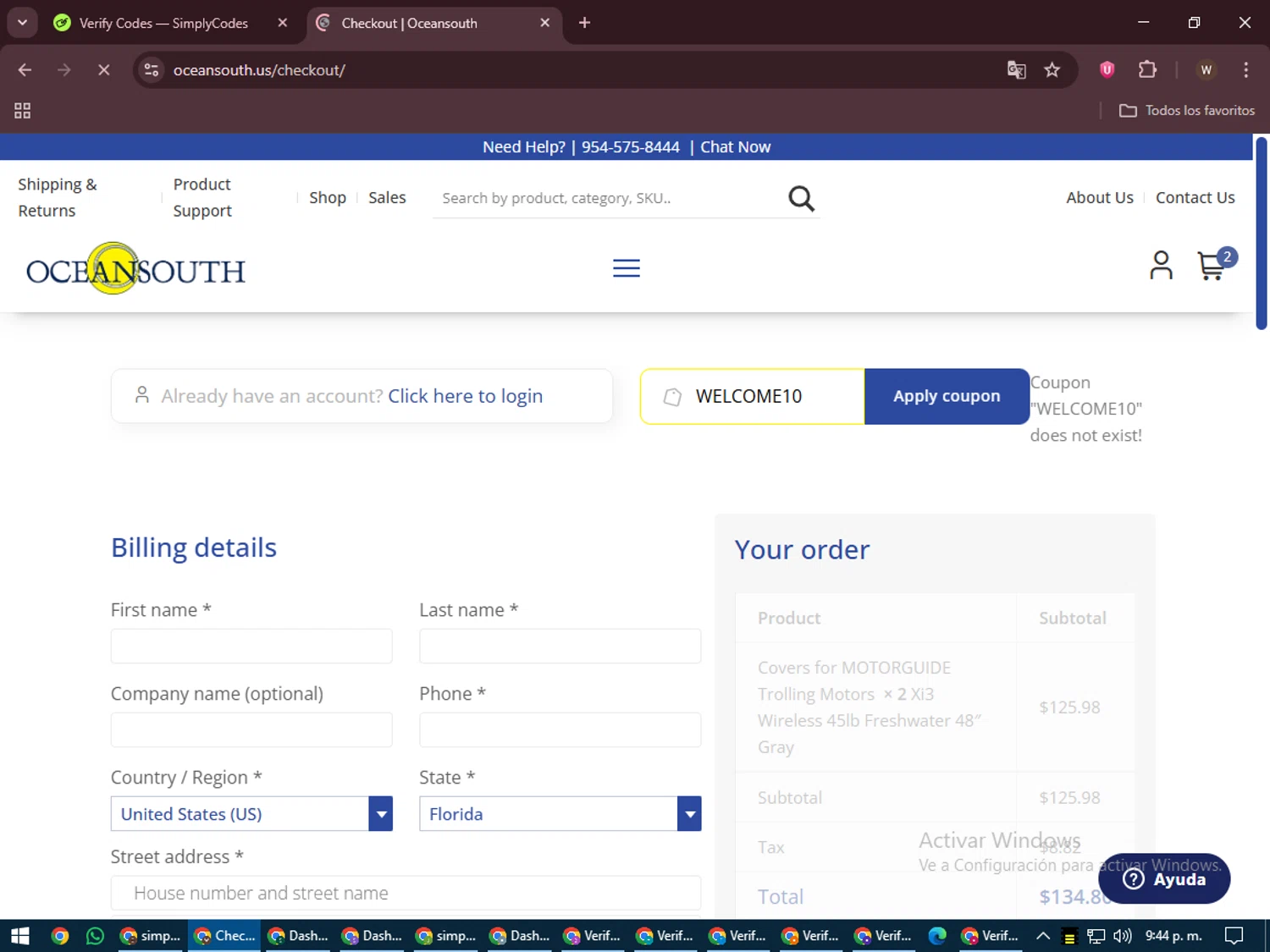Go to About Us page
The image size is (1270, 952).
[x=1100, y=197]
